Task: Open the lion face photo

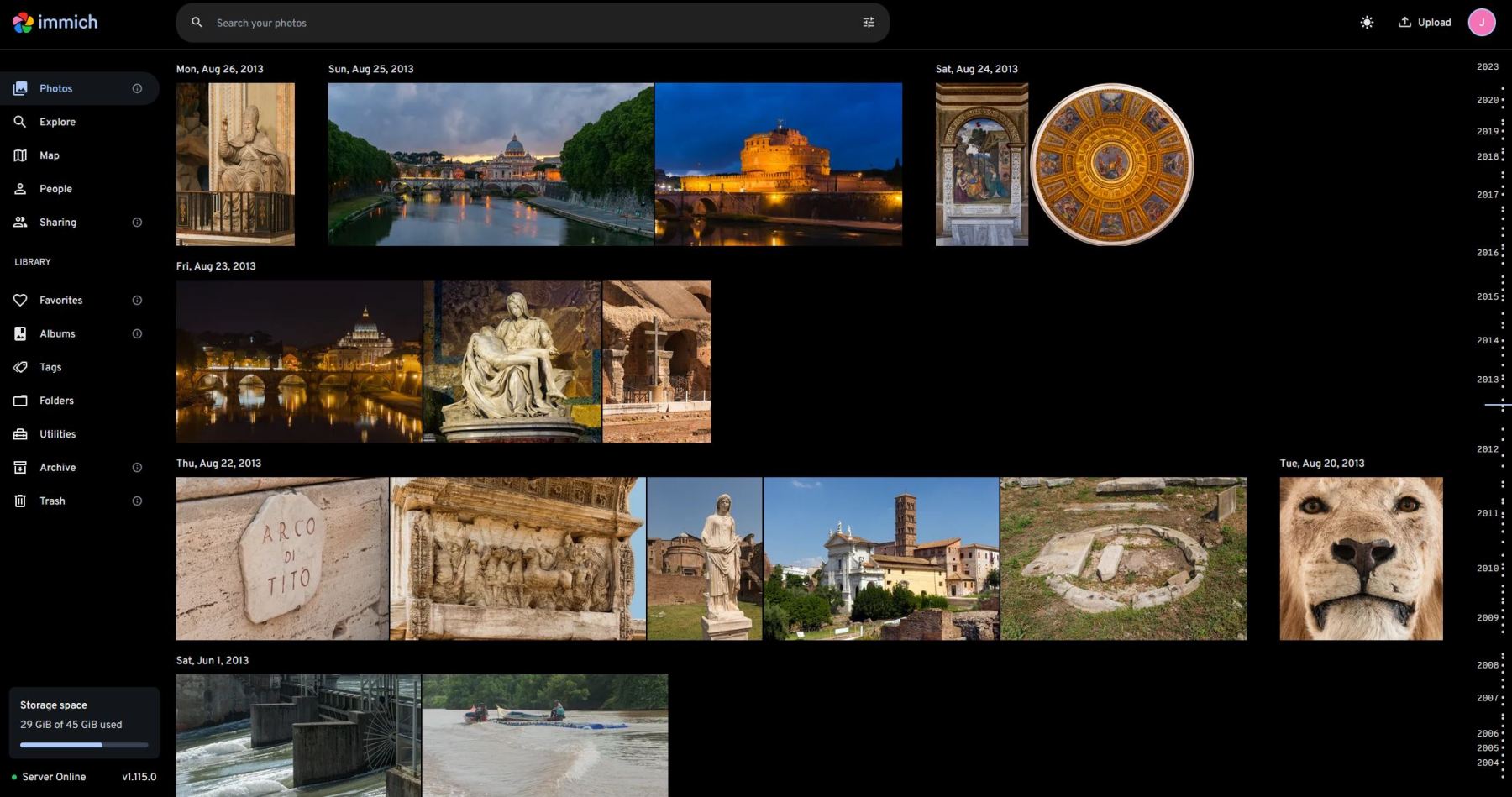Action: pos(1361,558)
